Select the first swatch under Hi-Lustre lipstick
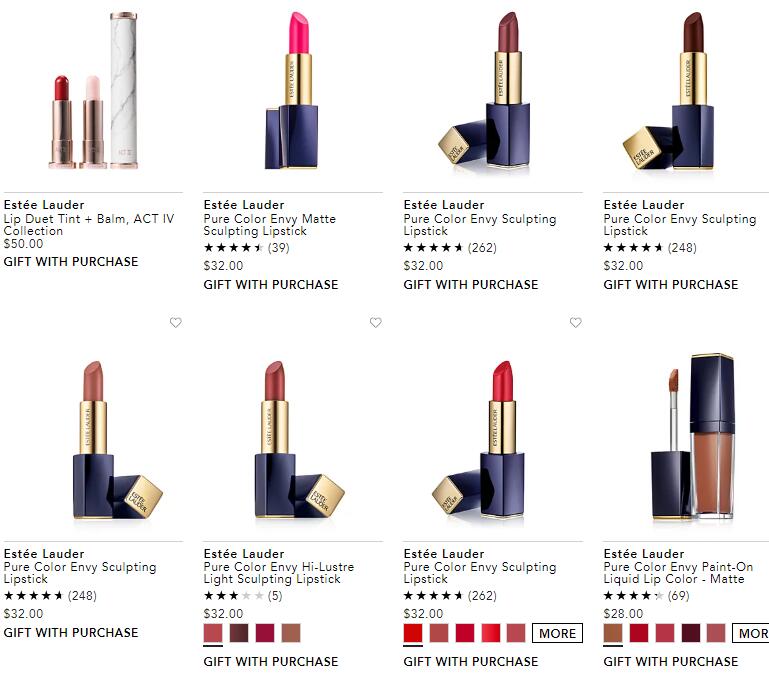The image size is (769, 675). point(213,633)
